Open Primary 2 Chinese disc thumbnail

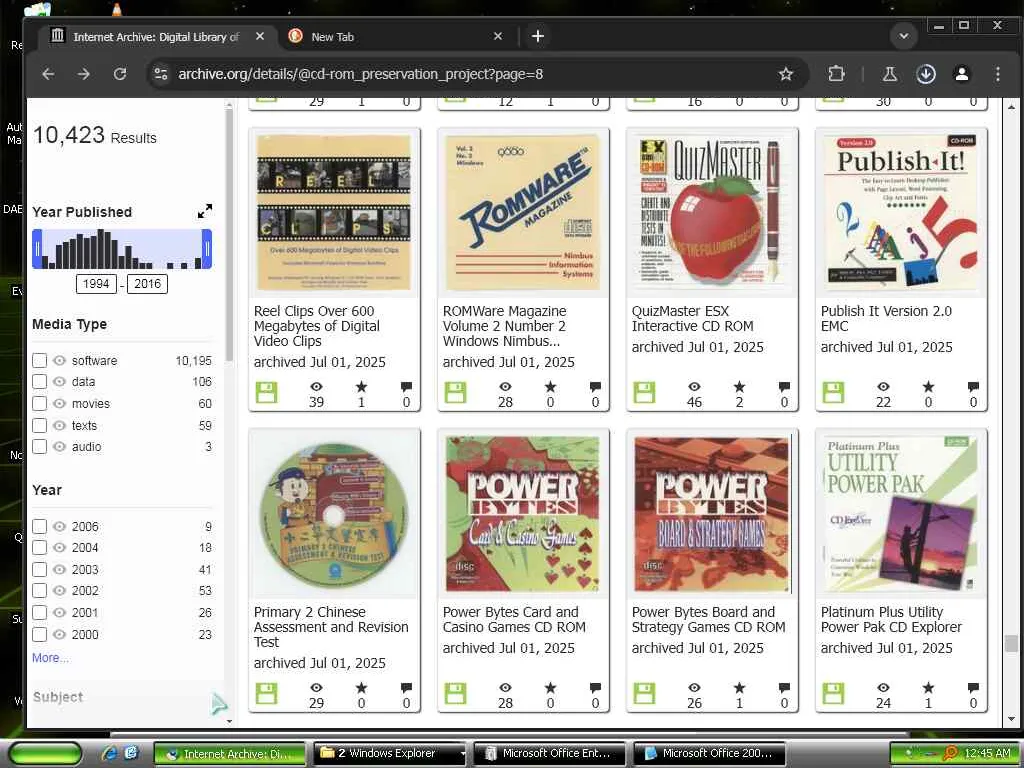(334, 514)
